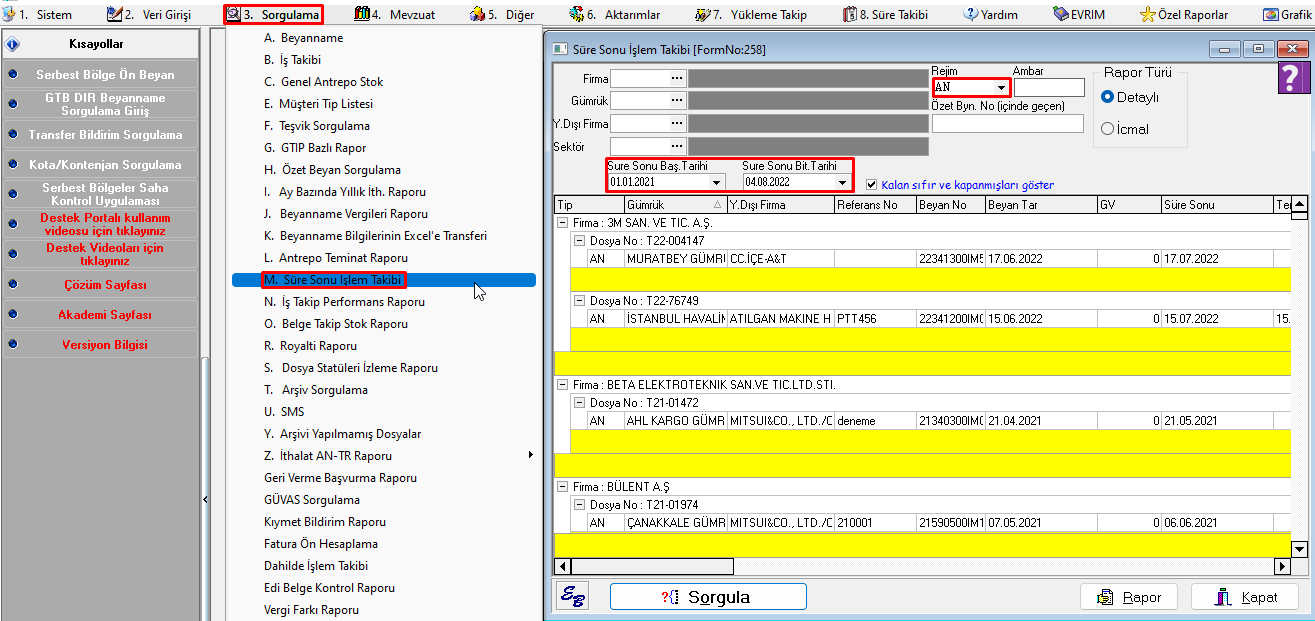Click the Sektör lookup ellipsis button
This screenshot has width=1315, height=621.
[677, 147]
